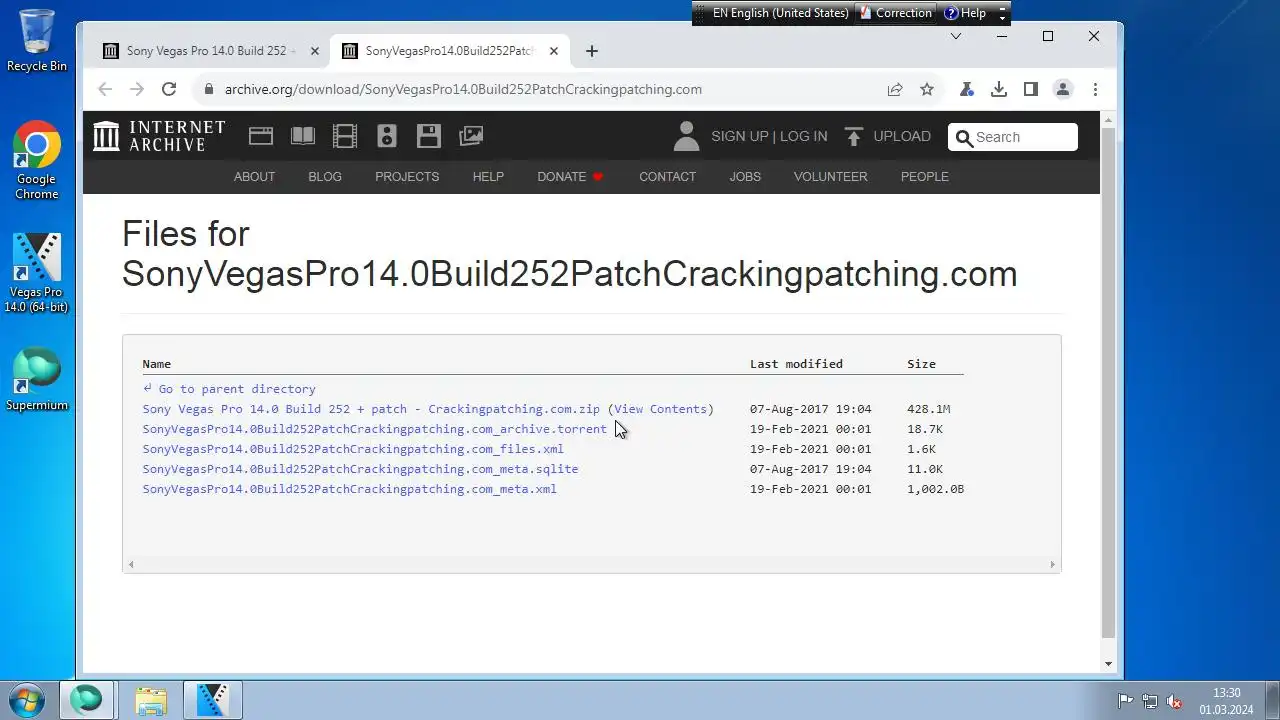The image size is (1280, 720).
Task: Click the Internet Archive logo
Action: click(x=160, y=136)
